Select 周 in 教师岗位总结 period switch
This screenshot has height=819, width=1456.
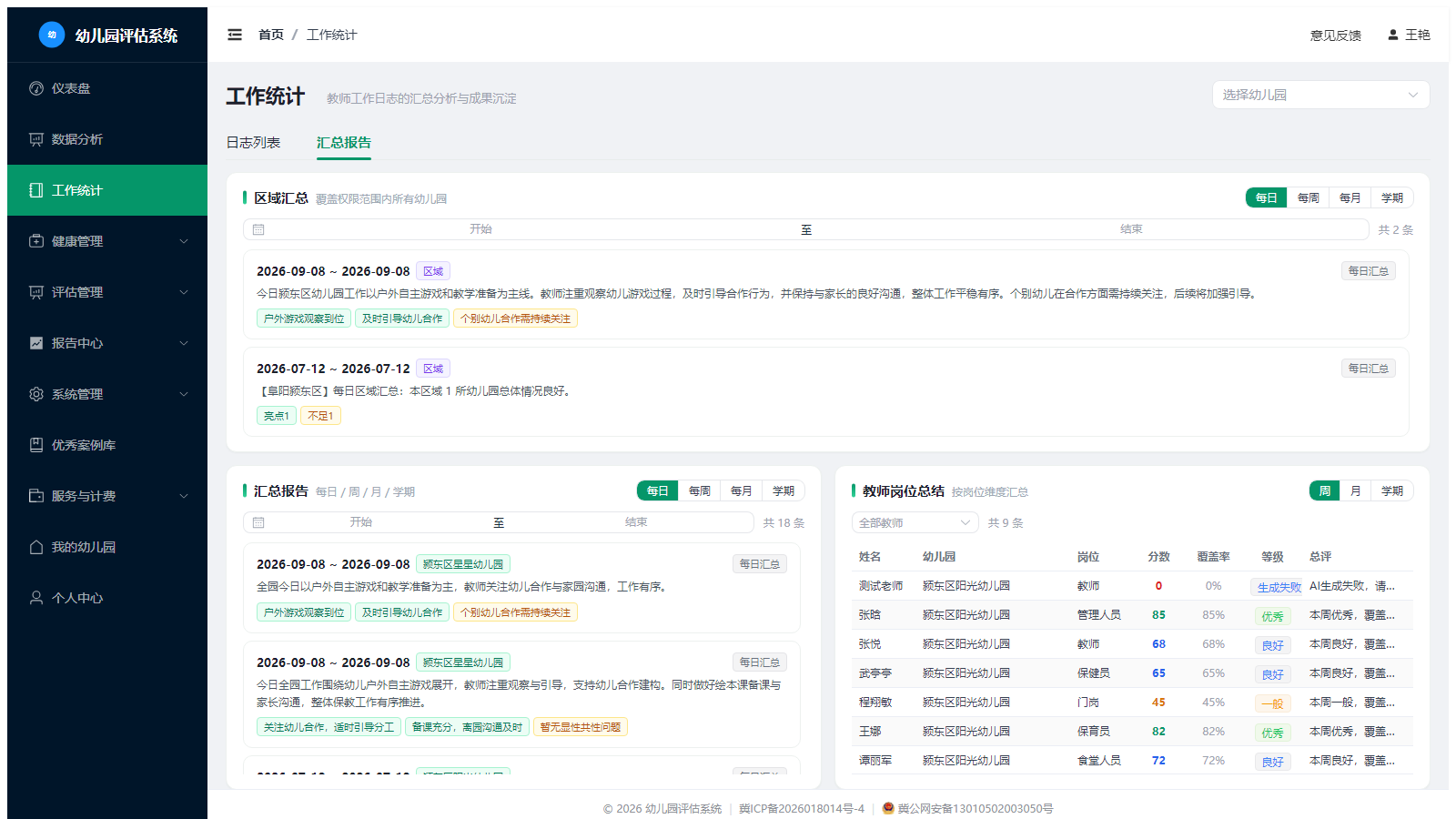(1325, 490)
